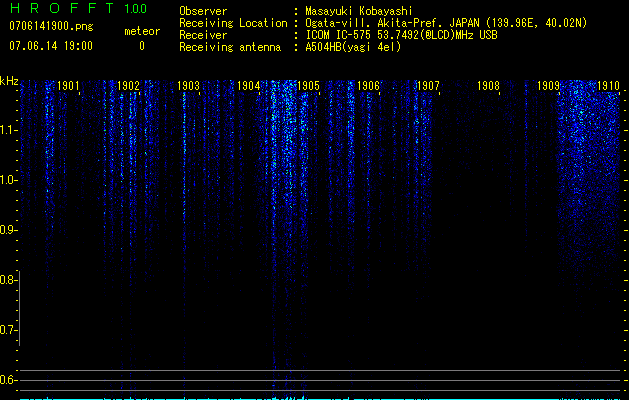Click the 1904 time marker
The width and height of the screenshot is (629, 400).
point(248,86)
